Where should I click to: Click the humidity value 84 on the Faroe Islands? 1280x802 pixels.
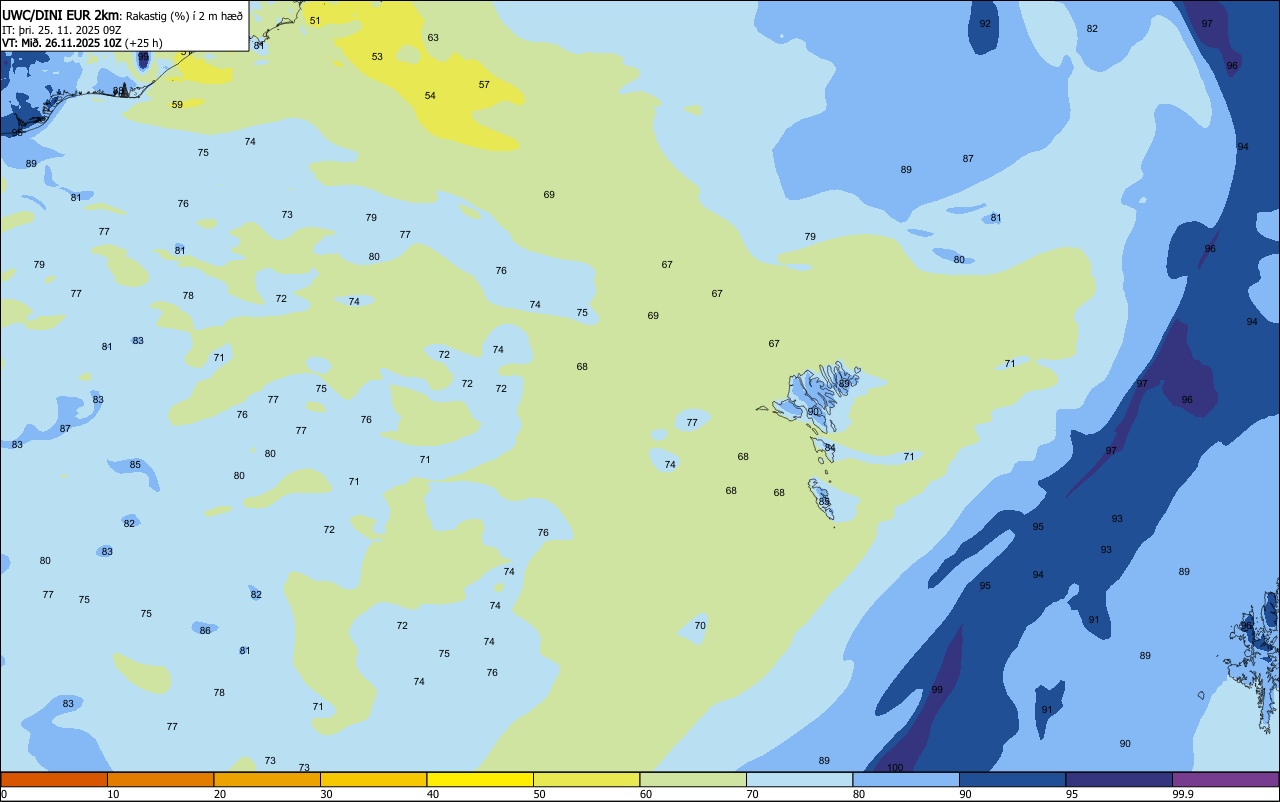coord(830,447)
